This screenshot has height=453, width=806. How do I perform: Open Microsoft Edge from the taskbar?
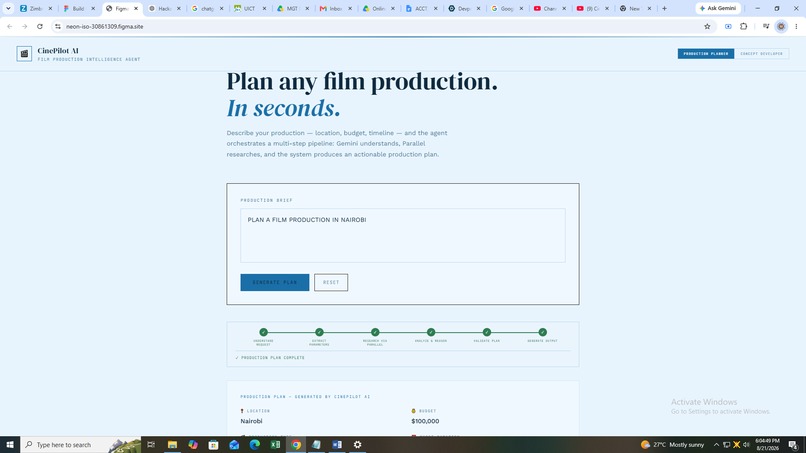point(254,444)
